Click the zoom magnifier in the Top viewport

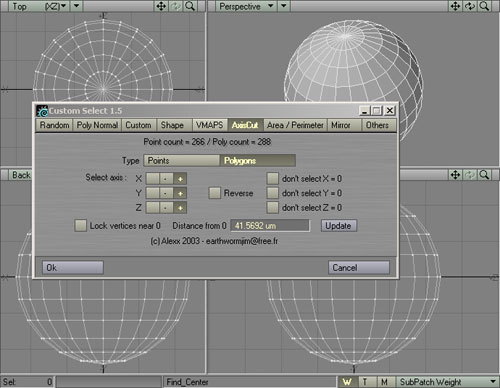click(190, 6)
